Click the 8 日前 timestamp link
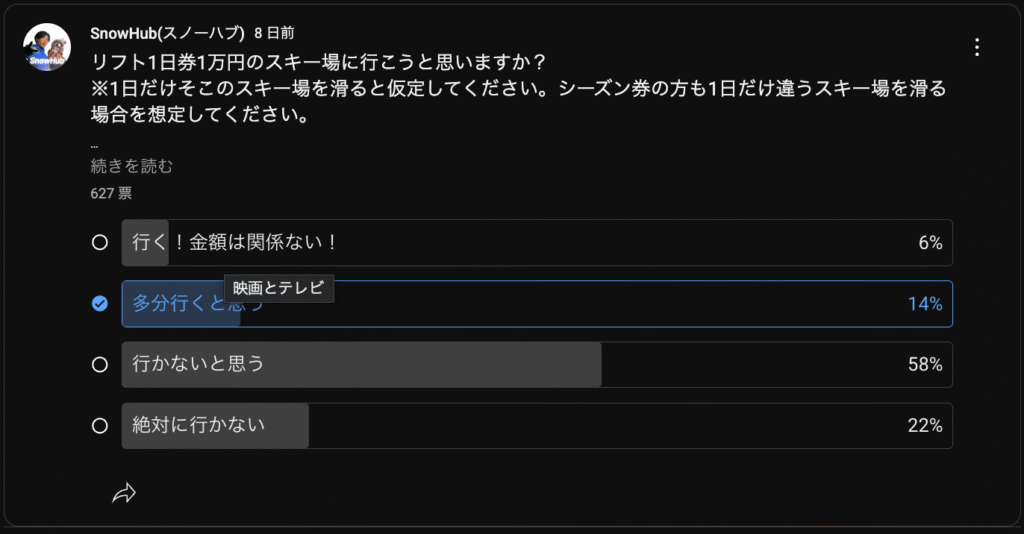Screen dimensions: 1024x534 (x=274, y=34)
